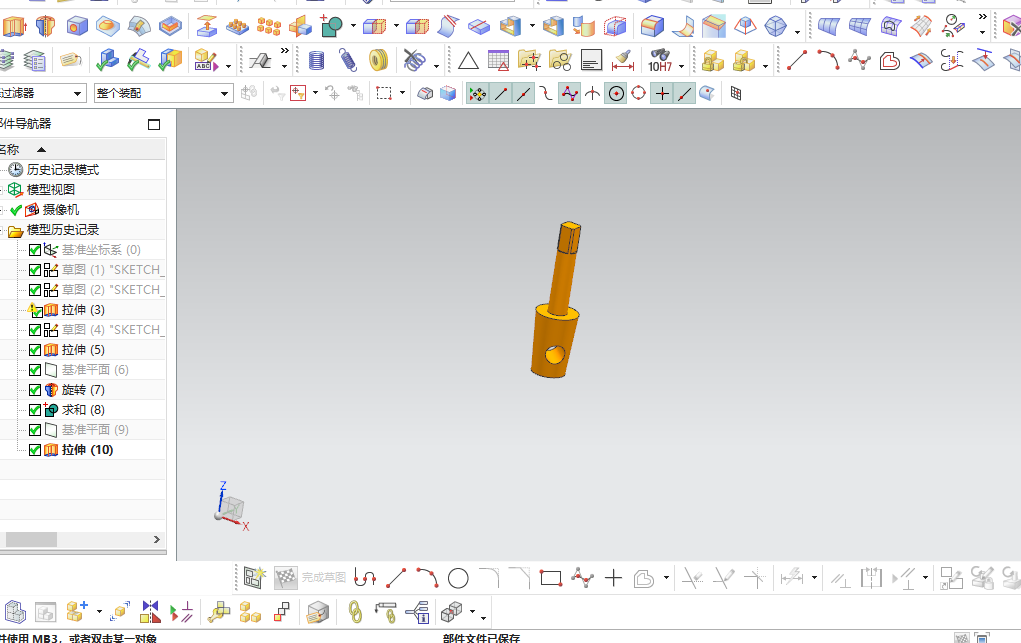Click the grid snap icon in selection bar
1021x643 pixels.
pos(736,94)
